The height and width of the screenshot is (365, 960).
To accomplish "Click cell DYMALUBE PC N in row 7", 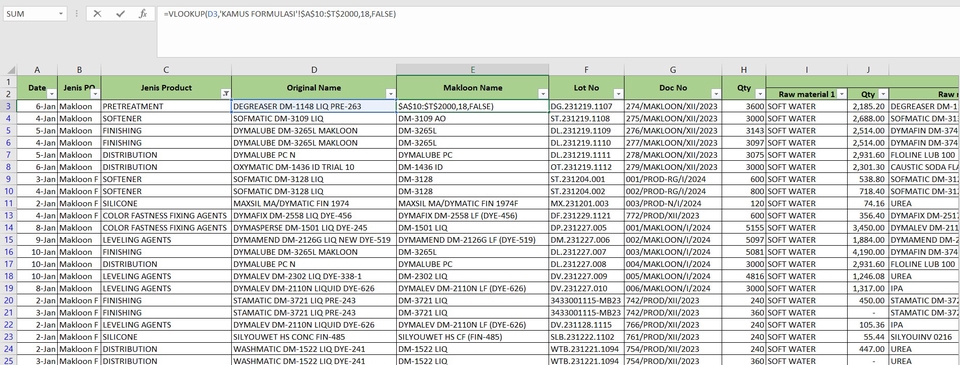I will tap(313, 155).
